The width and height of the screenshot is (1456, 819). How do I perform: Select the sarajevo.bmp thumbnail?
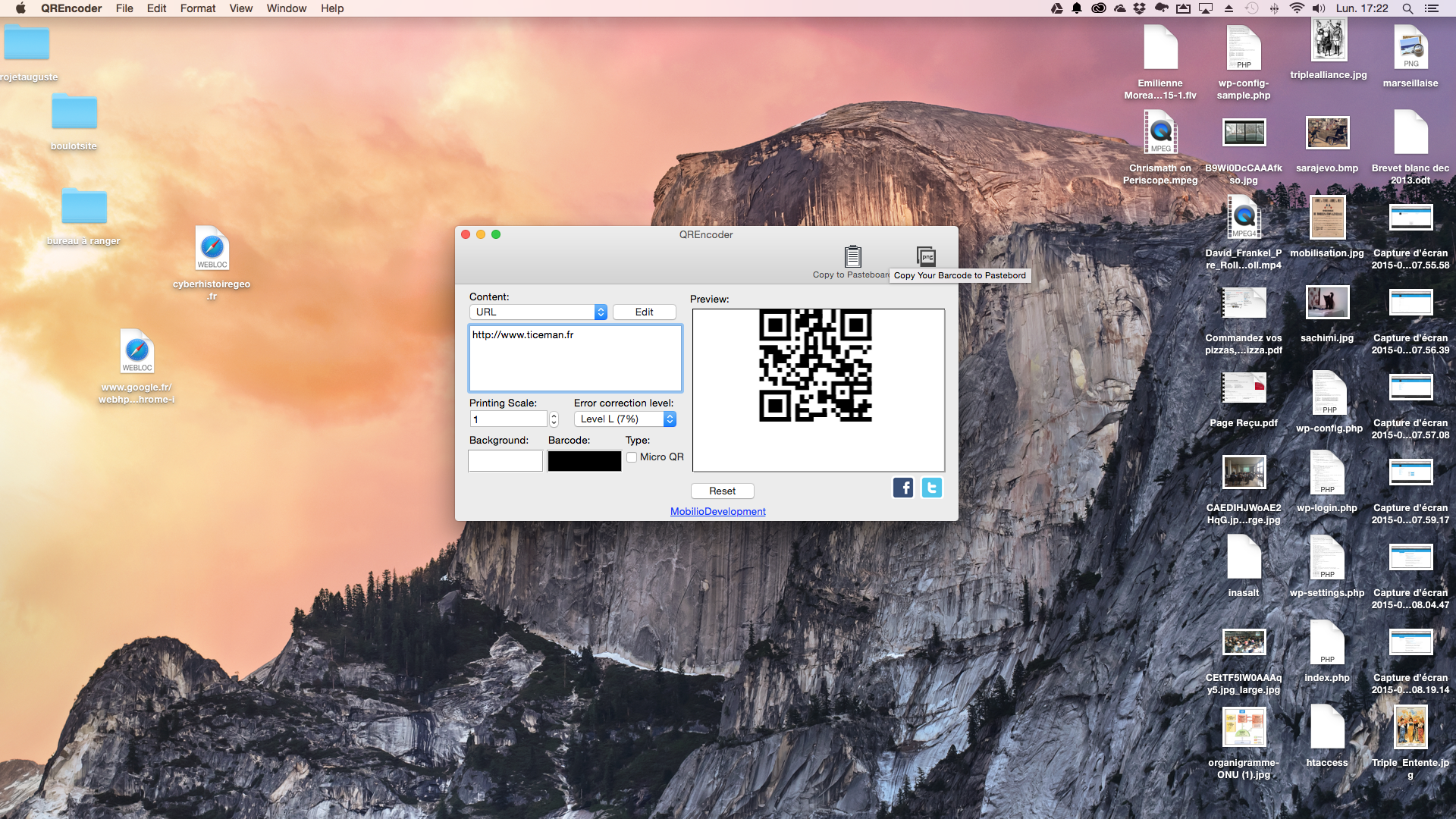[x=1327, y=133]
